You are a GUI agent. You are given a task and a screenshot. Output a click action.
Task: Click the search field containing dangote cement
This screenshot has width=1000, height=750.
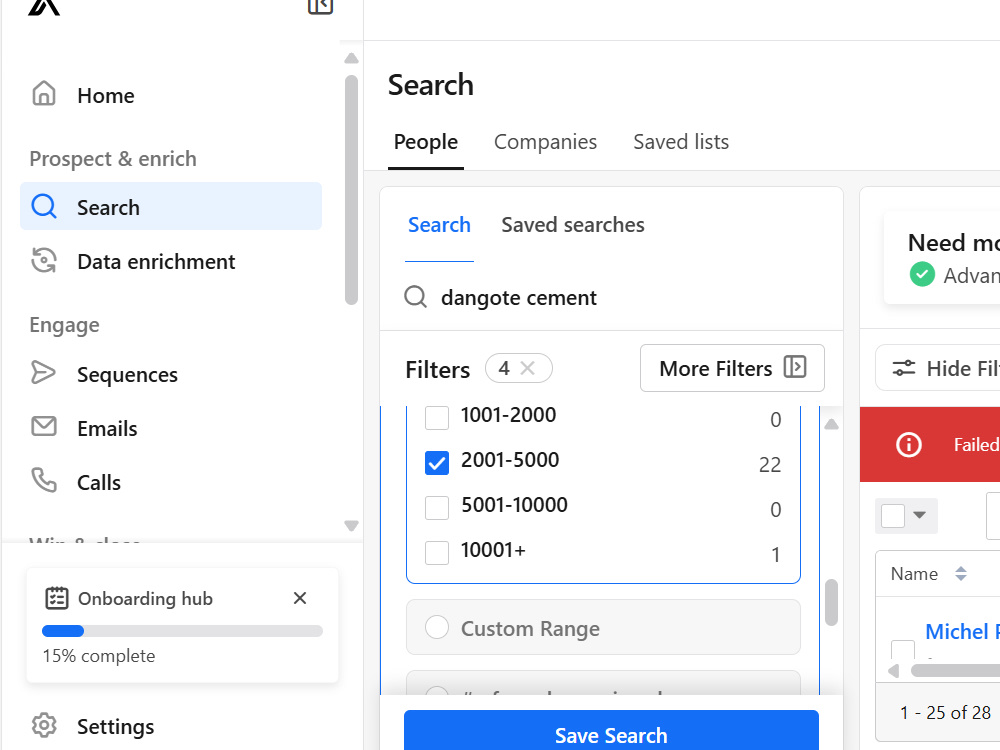click(x=611, y=297)
